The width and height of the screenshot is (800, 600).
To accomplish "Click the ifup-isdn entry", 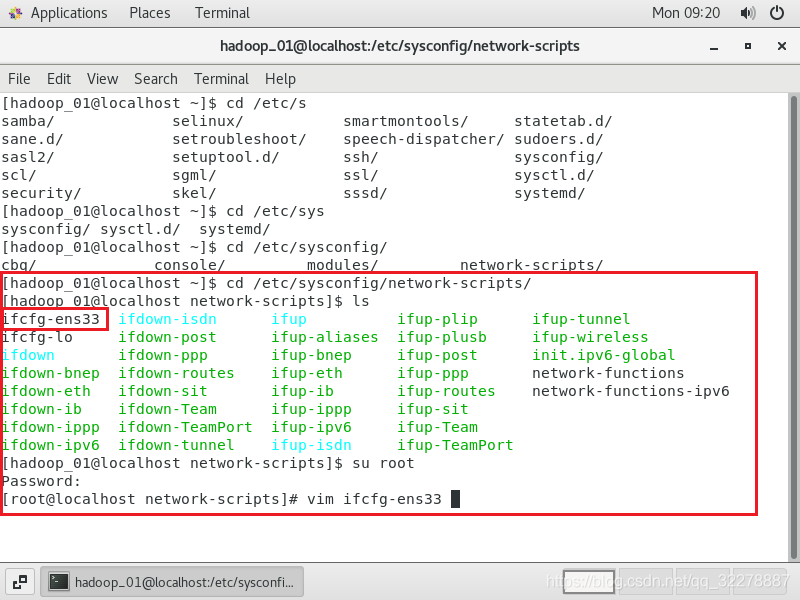I will click(311, 445).
